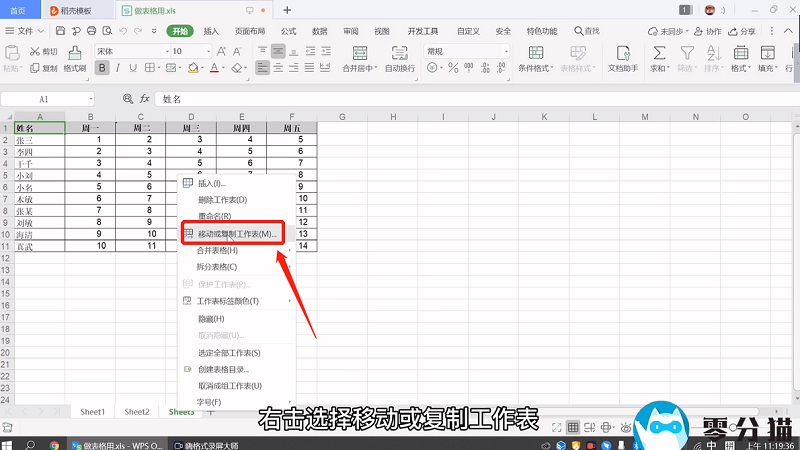This screenshot has height=450, width=800.
Task: Click the insert function fx icon
Action: click(x=145, y=99)
